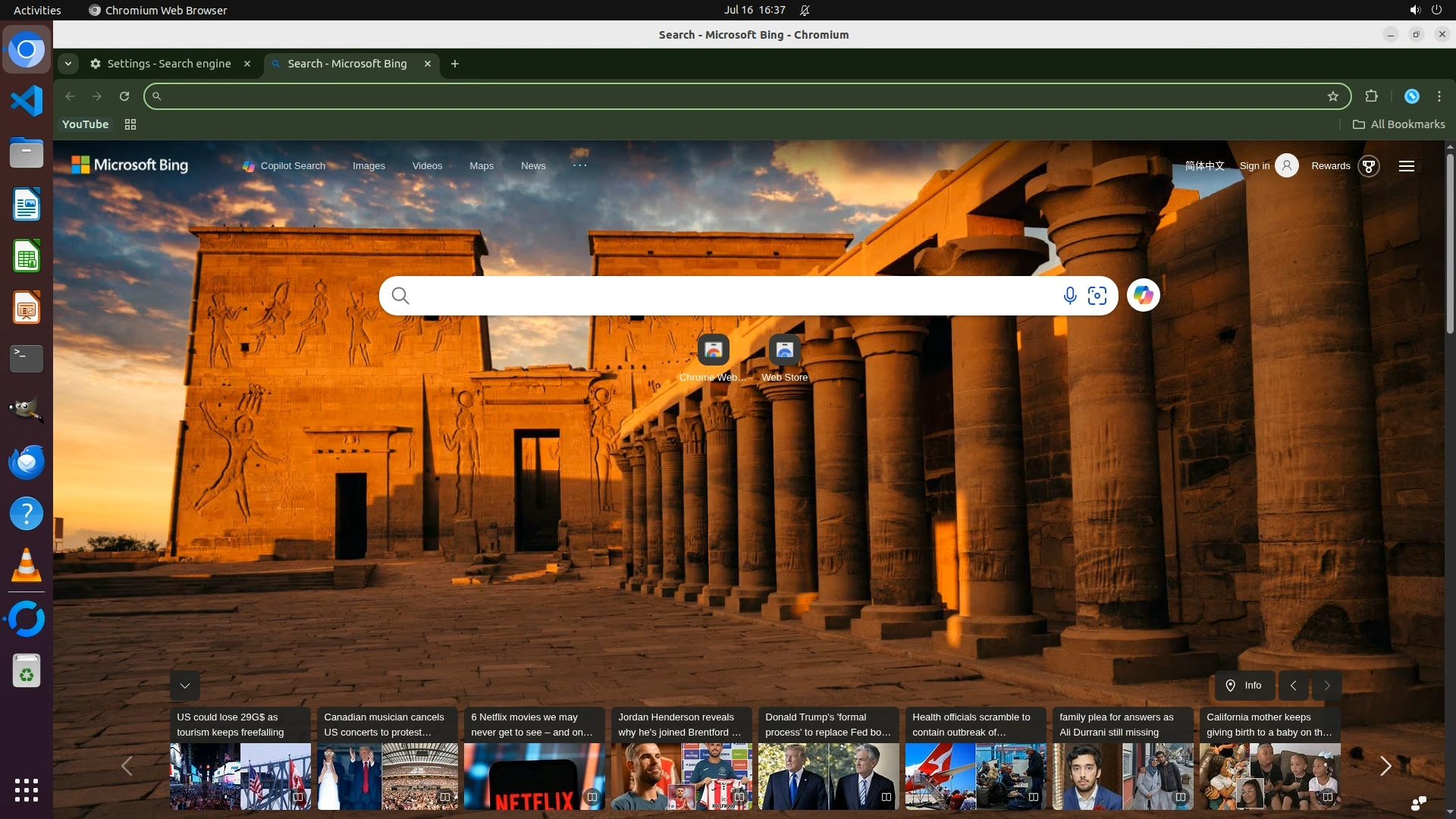
Task: Open the Extensions puzzle icon
Action: point(1371,96)
